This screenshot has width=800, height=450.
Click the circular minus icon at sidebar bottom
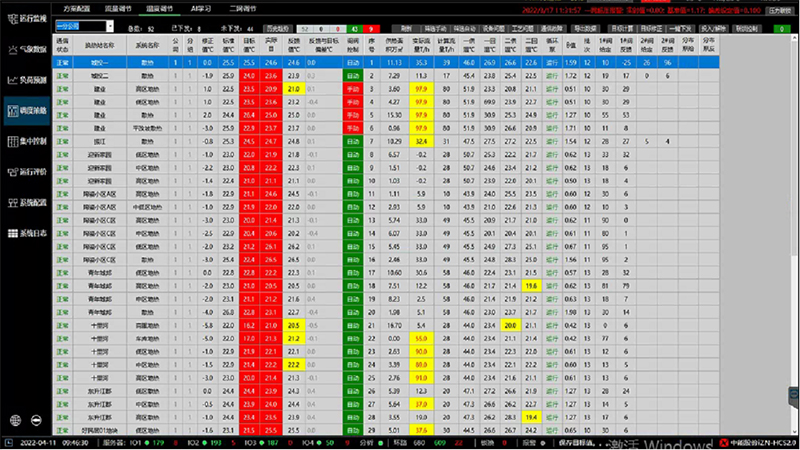[37, 420]
